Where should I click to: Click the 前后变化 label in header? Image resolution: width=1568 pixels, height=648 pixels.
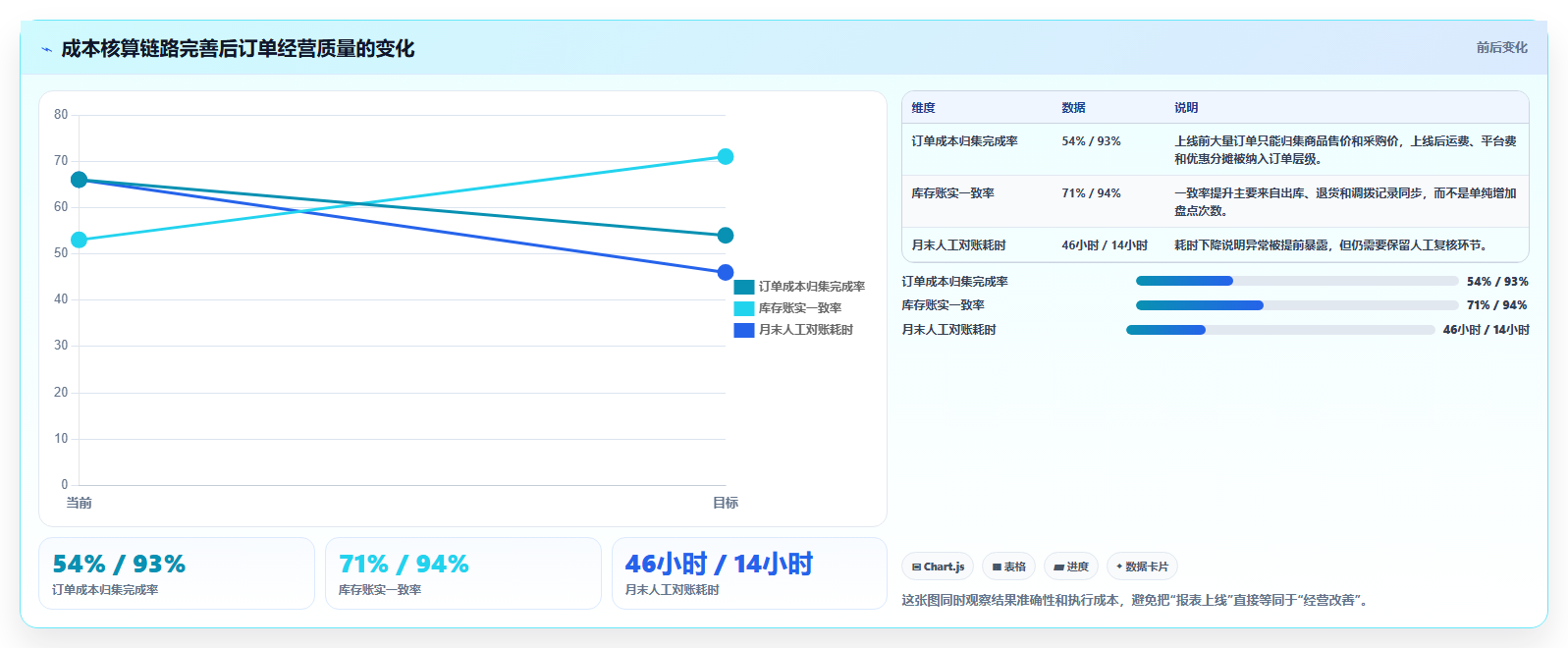pyautogui.click(x=1501, y=47)
